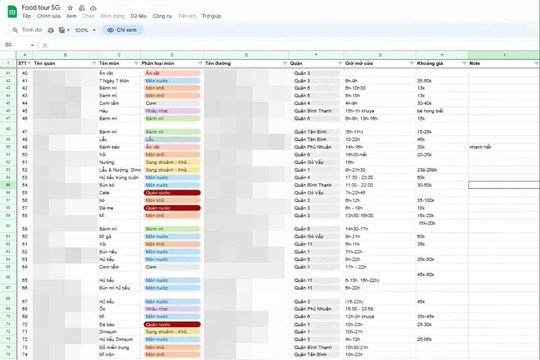Click the Trình đơn search field
The image size is (540, 360).
coord(32,30)
